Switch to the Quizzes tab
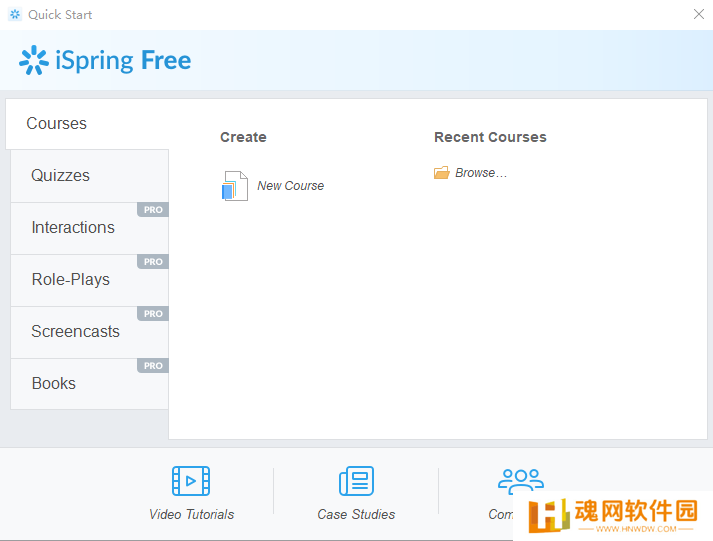The image size is (713, 541). 90,176
